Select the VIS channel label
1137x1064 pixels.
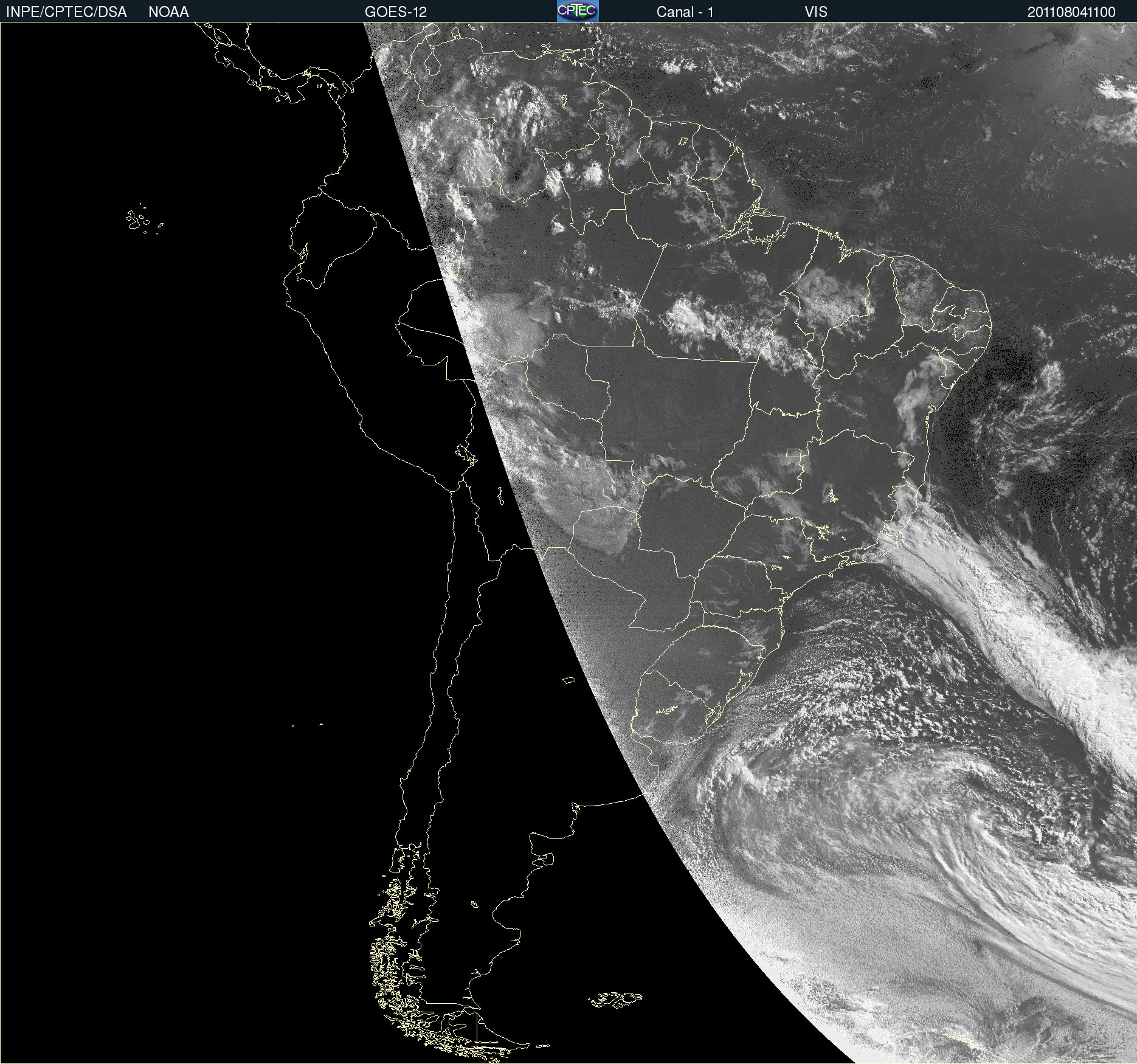(816, 12)
